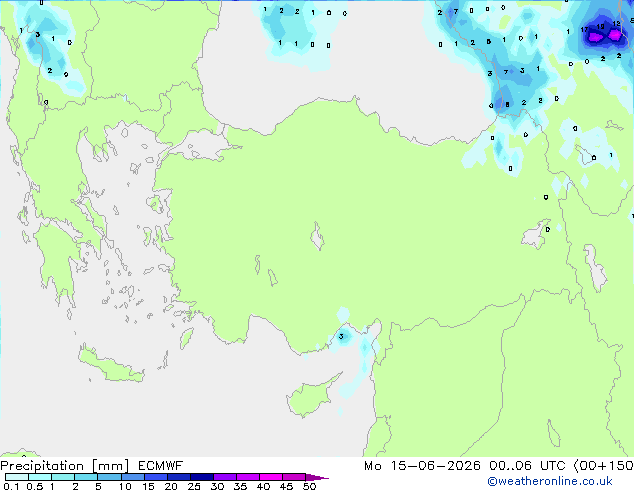Click the 'ECMWF' model label
The image size is (634, 490).
pos(161,466)
